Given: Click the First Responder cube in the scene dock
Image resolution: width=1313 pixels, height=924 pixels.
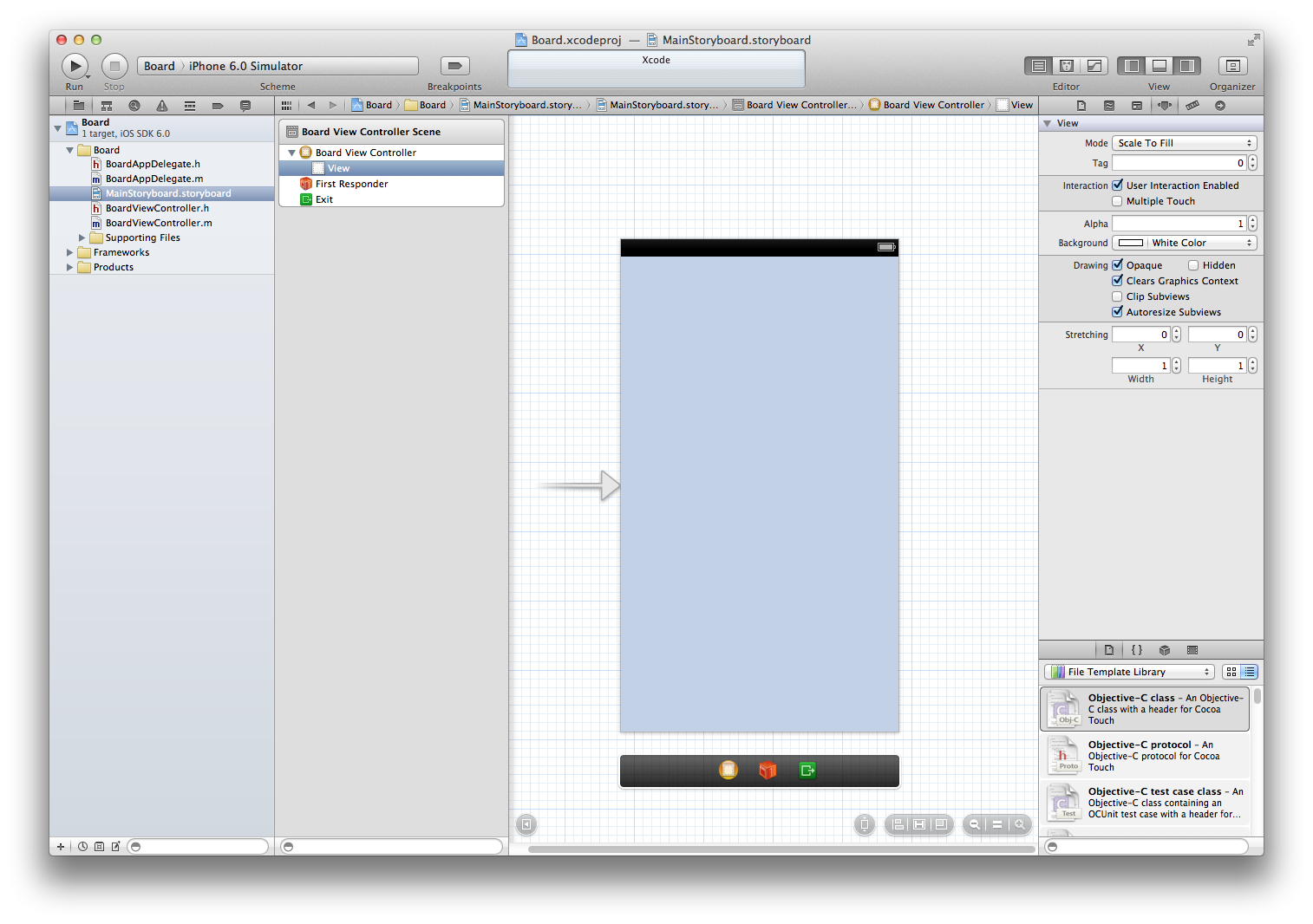Looking at the screenshot, I should [x=768, y=770].
